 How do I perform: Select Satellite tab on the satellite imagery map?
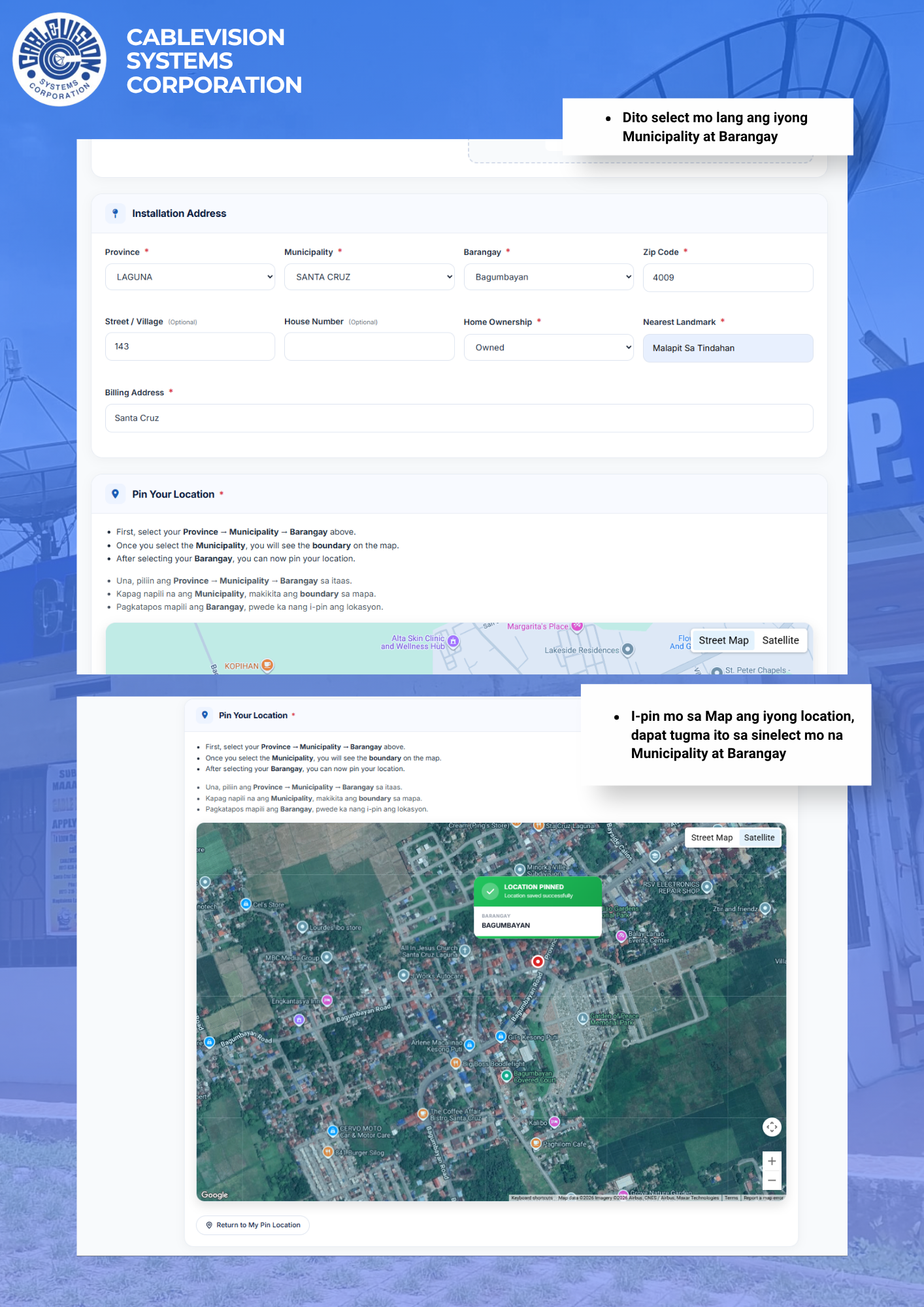[759, 838]
